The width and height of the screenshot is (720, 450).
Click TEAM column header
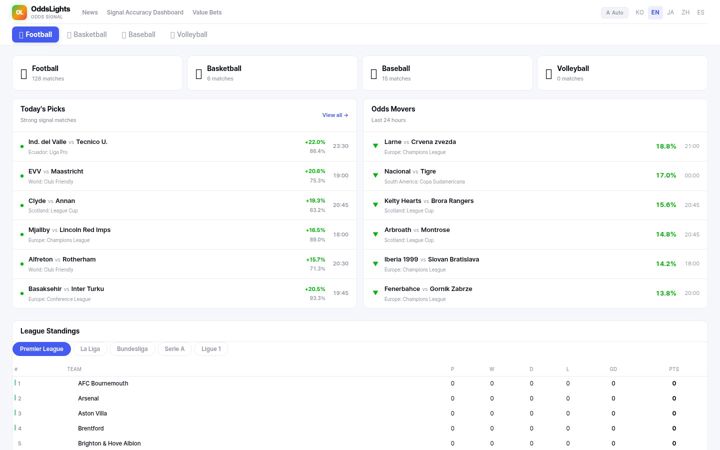(x=74, y=369)
